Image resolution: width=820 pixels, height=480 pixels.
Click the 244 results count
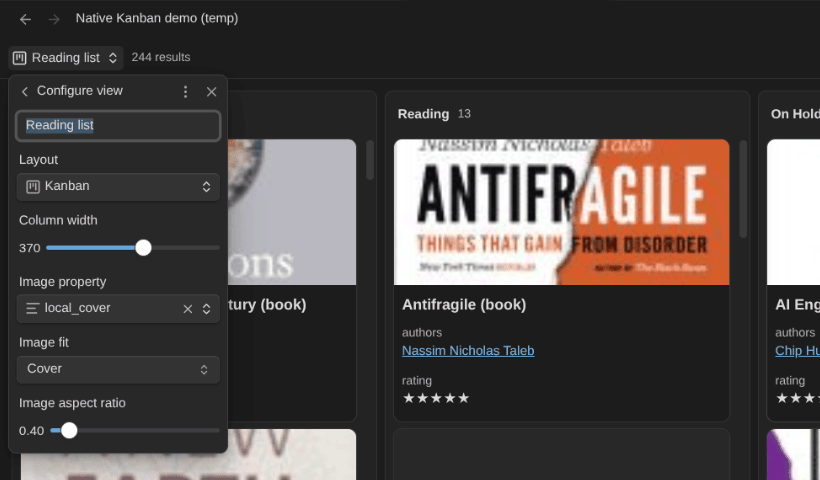(x=161, y=58)
